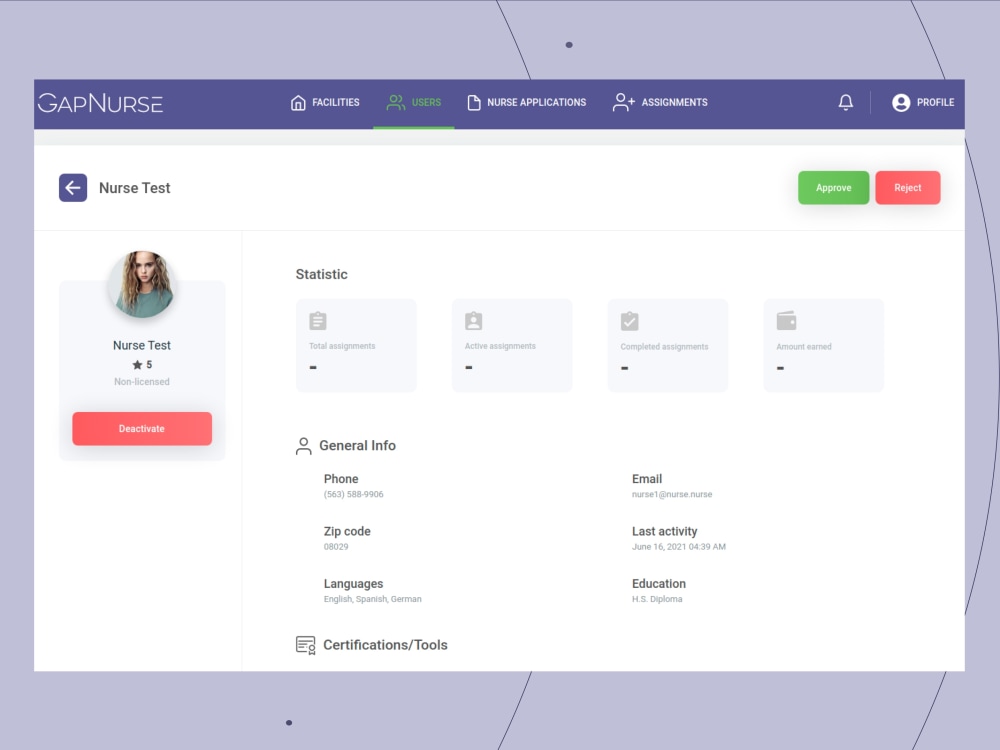Click the Profile avatar icon
This screenshot has width=1000, height=750.
[x=901, y=102]
